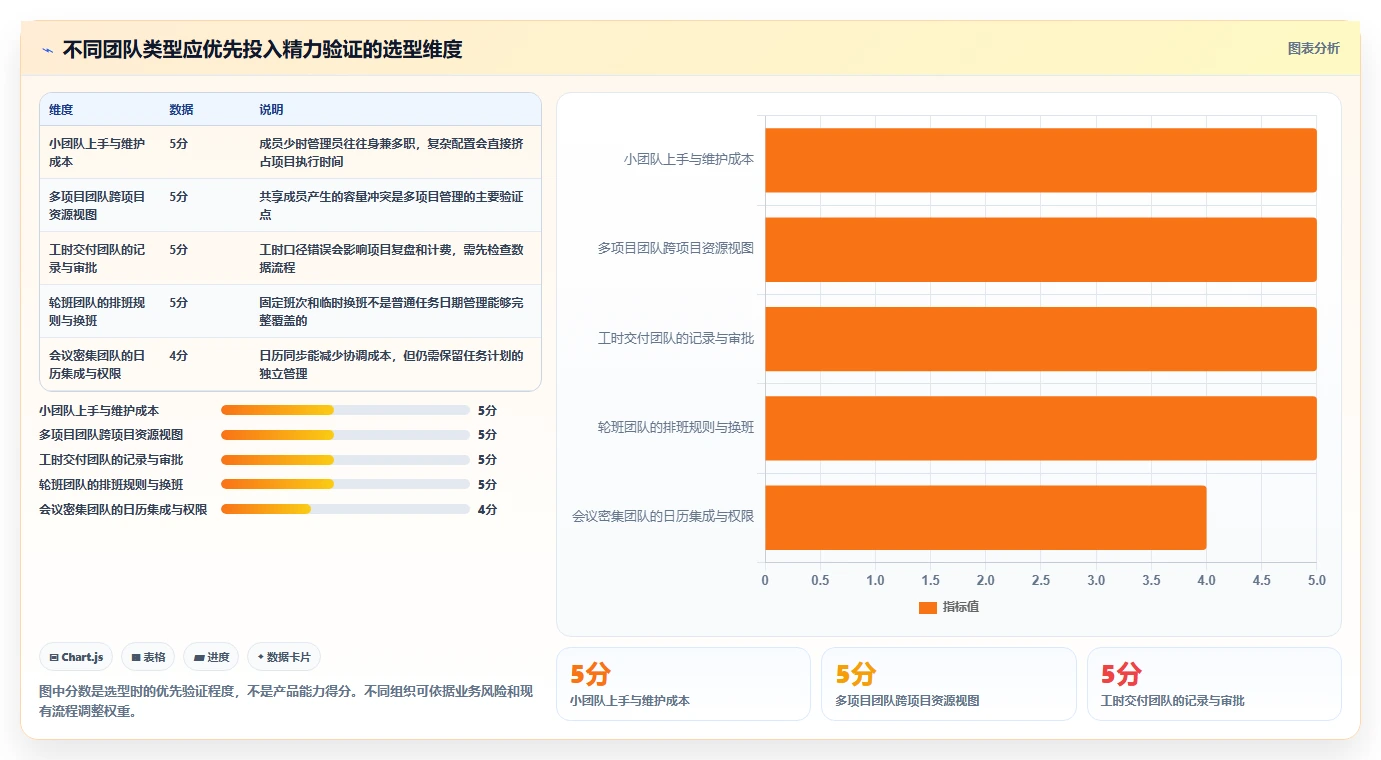Click the progress bar for 小团队上手与维护成本
1381x760 pixels.
tap(345, 410)
